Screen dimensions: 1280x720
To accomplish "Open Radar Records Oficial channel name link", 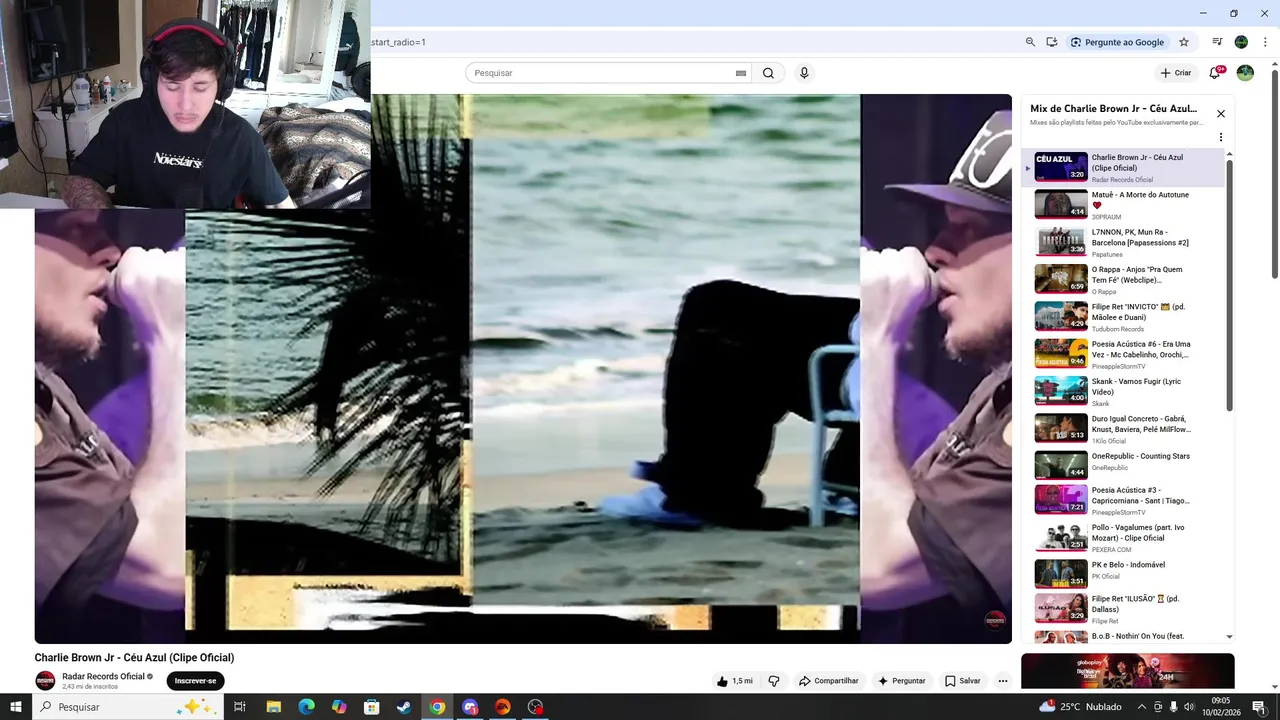I will pyautogui.click(x=104, y=677).
